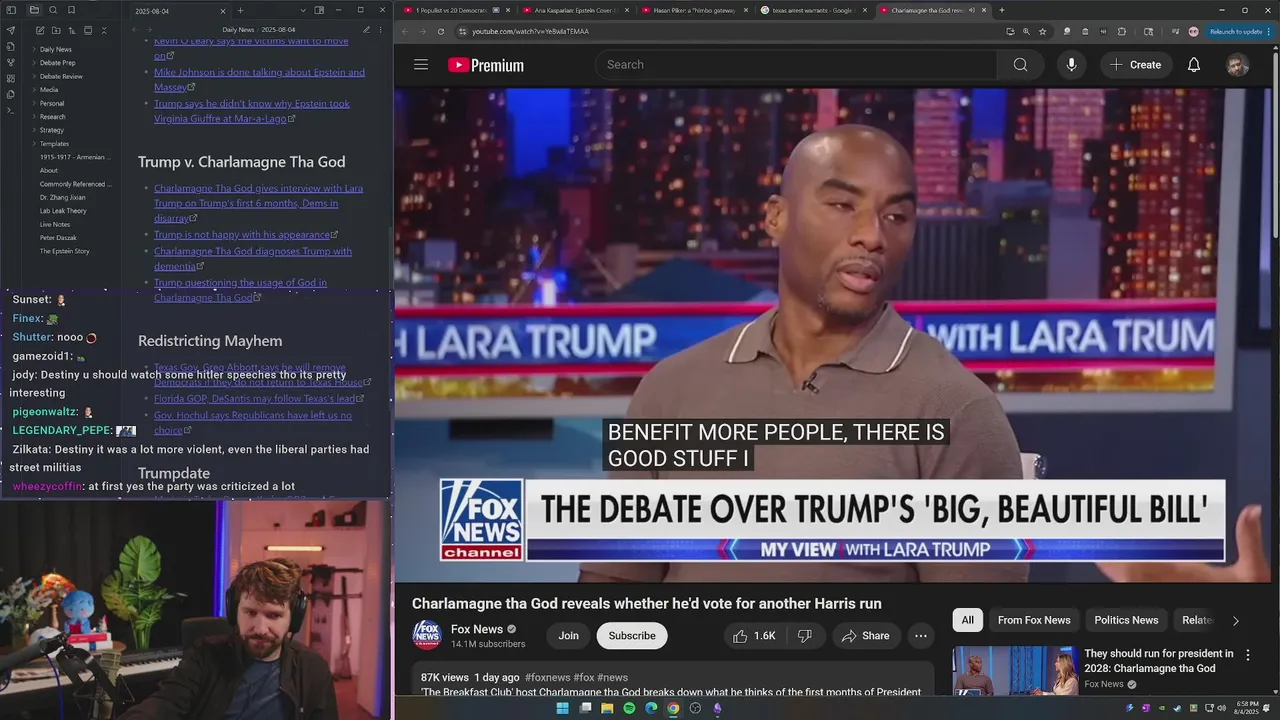Screen dimensions: 1280x720
Task: Expand the Debate Prep folder
Action: click(57, 63)
